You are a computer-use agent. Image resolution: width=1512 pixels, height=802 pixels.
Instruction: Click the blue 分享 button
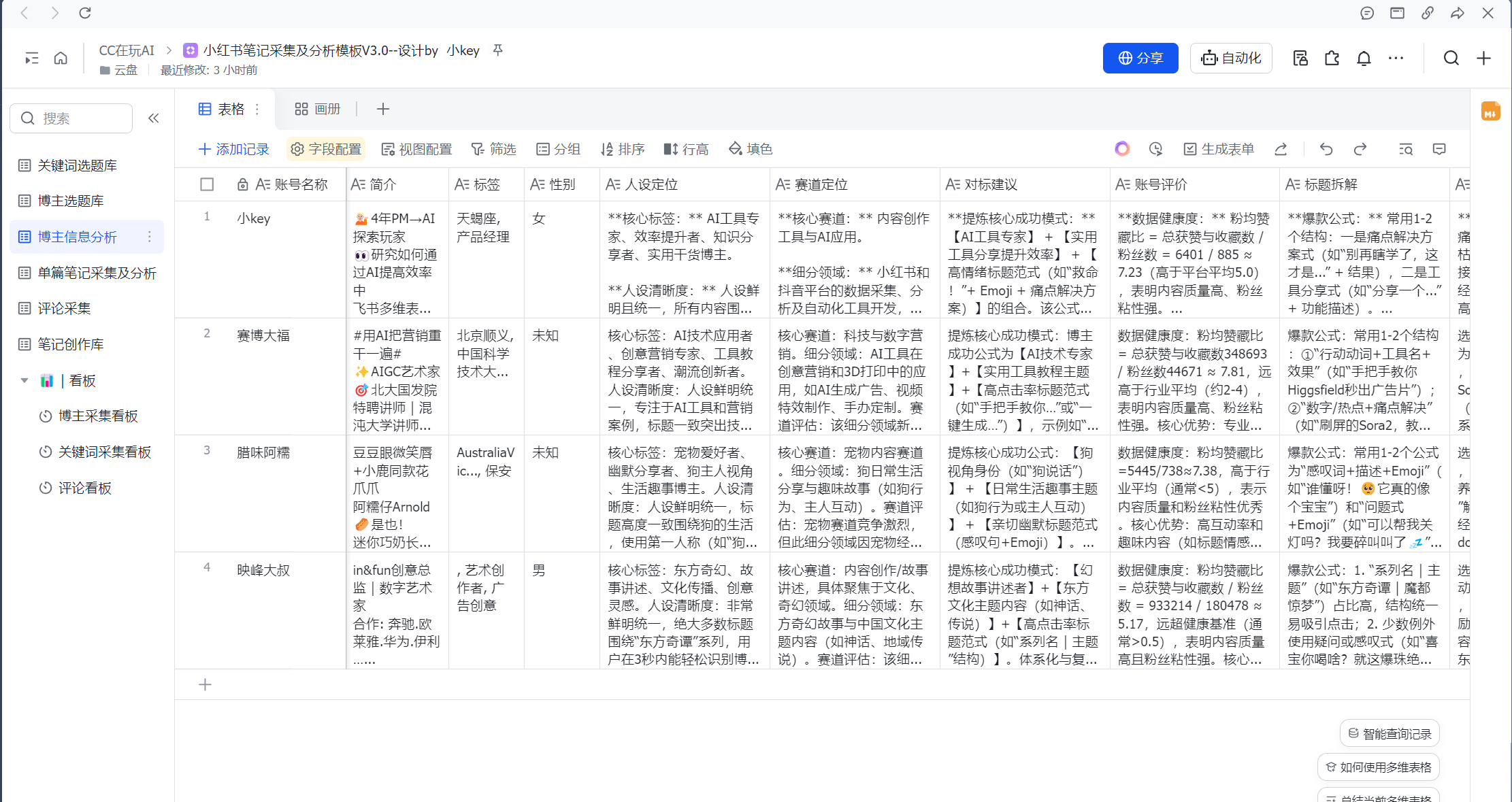click(1140, 59)
